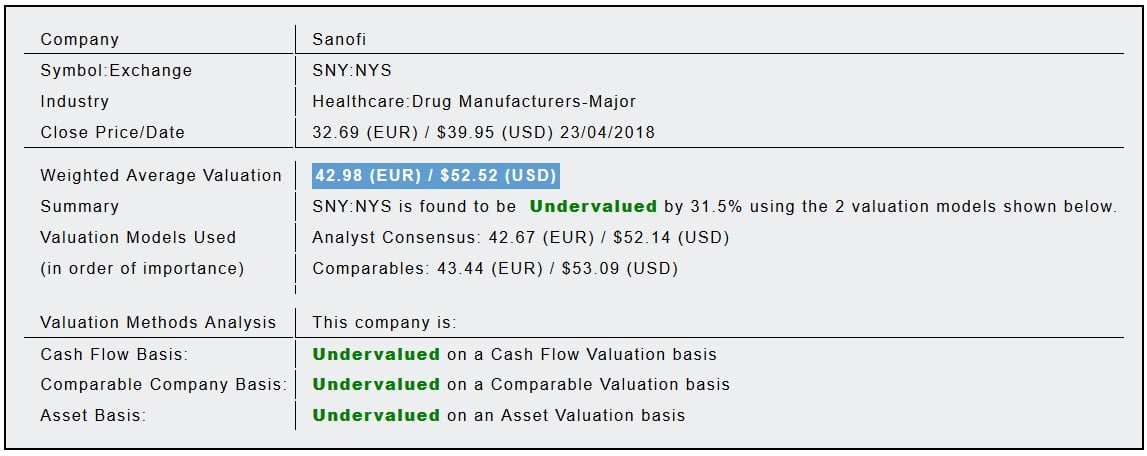This screenshot has height=456, width=1147.
Task: Click the Comparables valuation line
Action: [x=495, y=269]
